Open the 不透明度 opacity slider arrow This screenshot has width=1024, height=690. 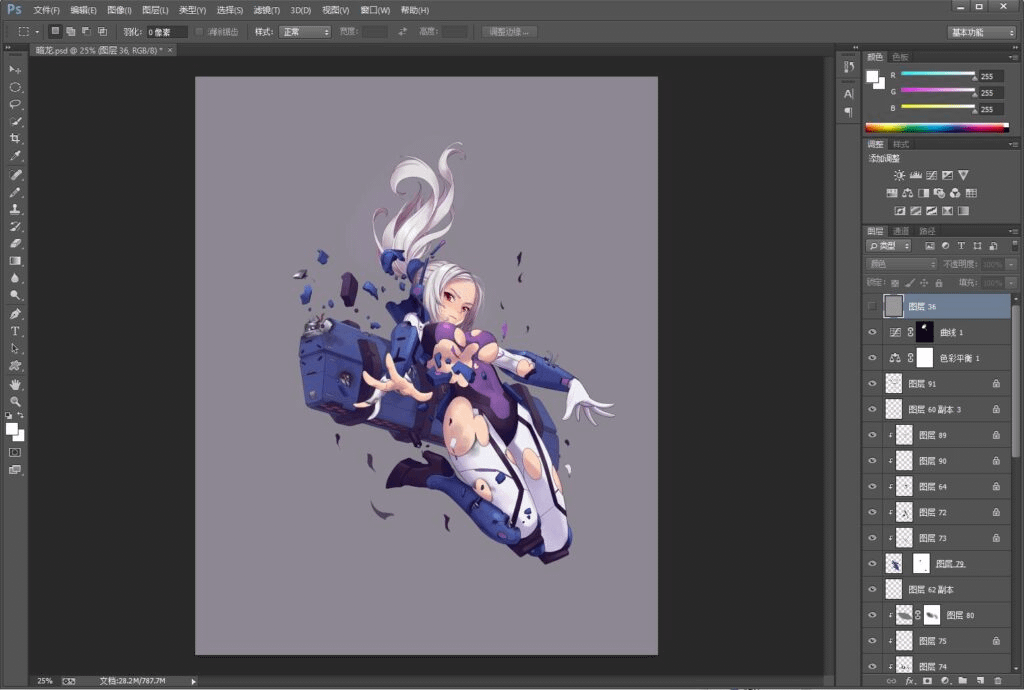pyautogui.click(x=1011, y=264)
